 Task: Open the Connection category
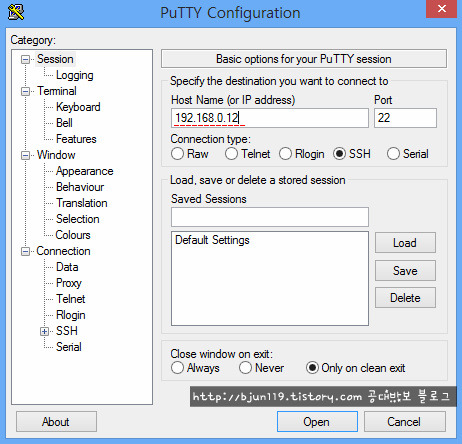click(63, 251)
